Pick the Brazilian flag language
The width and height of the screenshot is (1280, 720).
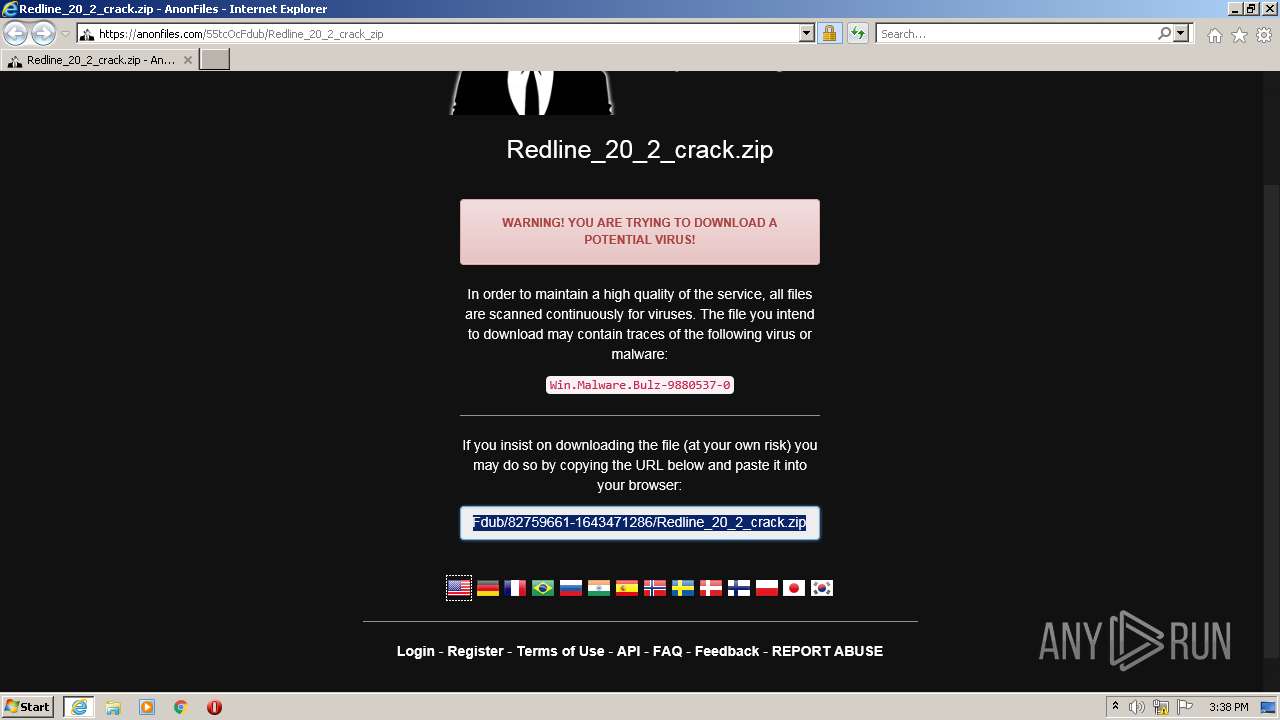click(543, 588)
